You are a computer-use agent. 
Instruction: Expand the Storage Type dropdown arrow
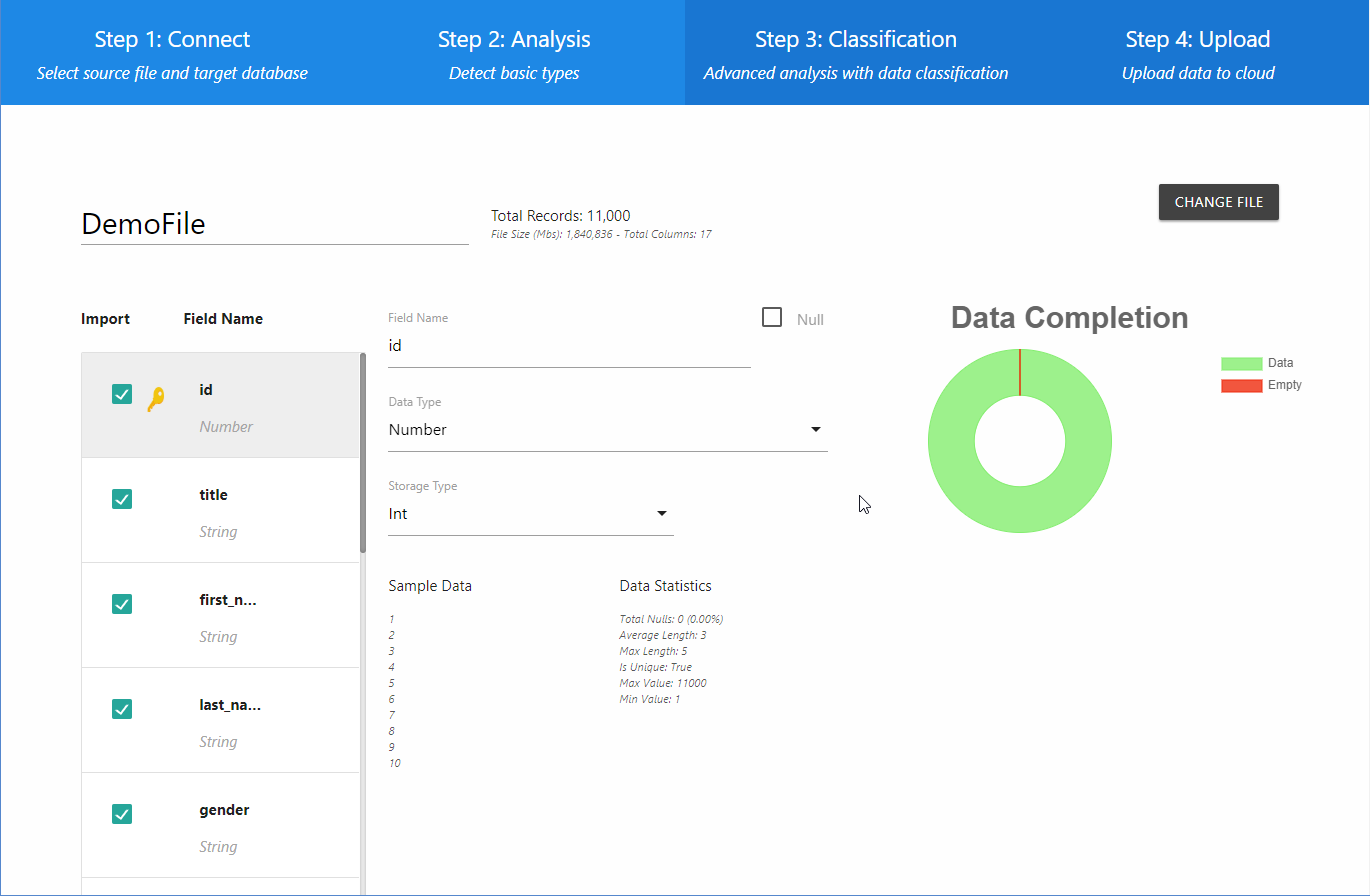[661, 514]
